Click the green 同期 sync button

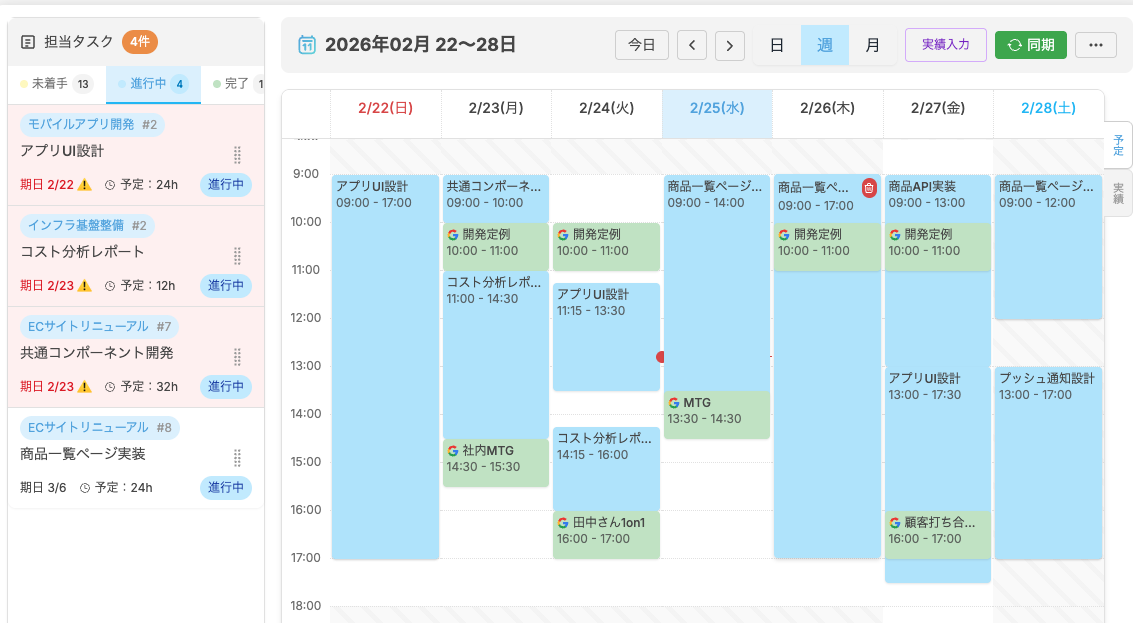[x=1030, y=45]
